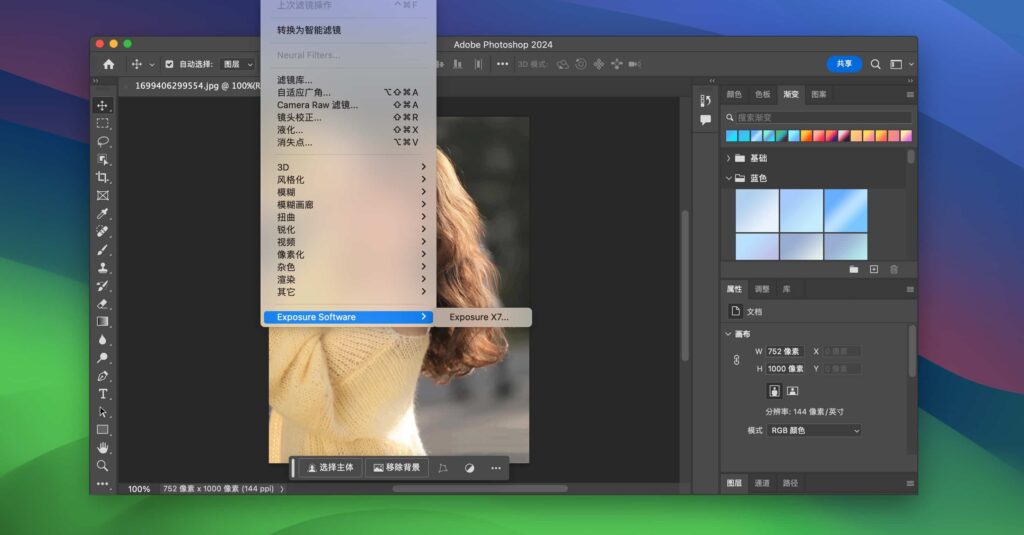This screenshot has width=1024, height=535.
Task: Collapse the 画布 section
Action: click(x=728, y=334)
